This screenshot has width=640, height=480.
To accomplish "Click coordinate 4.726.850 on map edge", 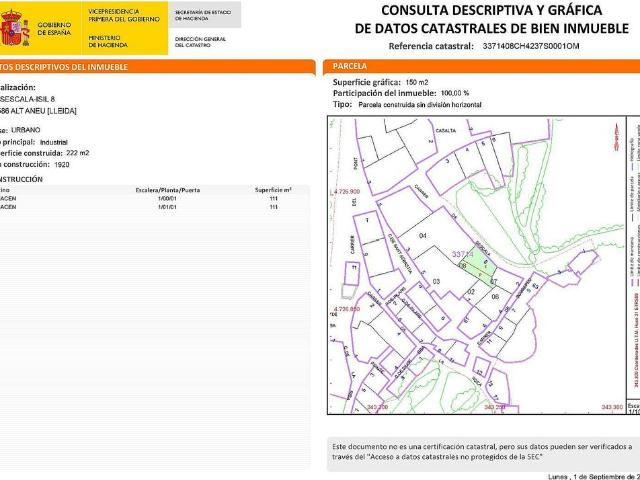I will (347, 309).
